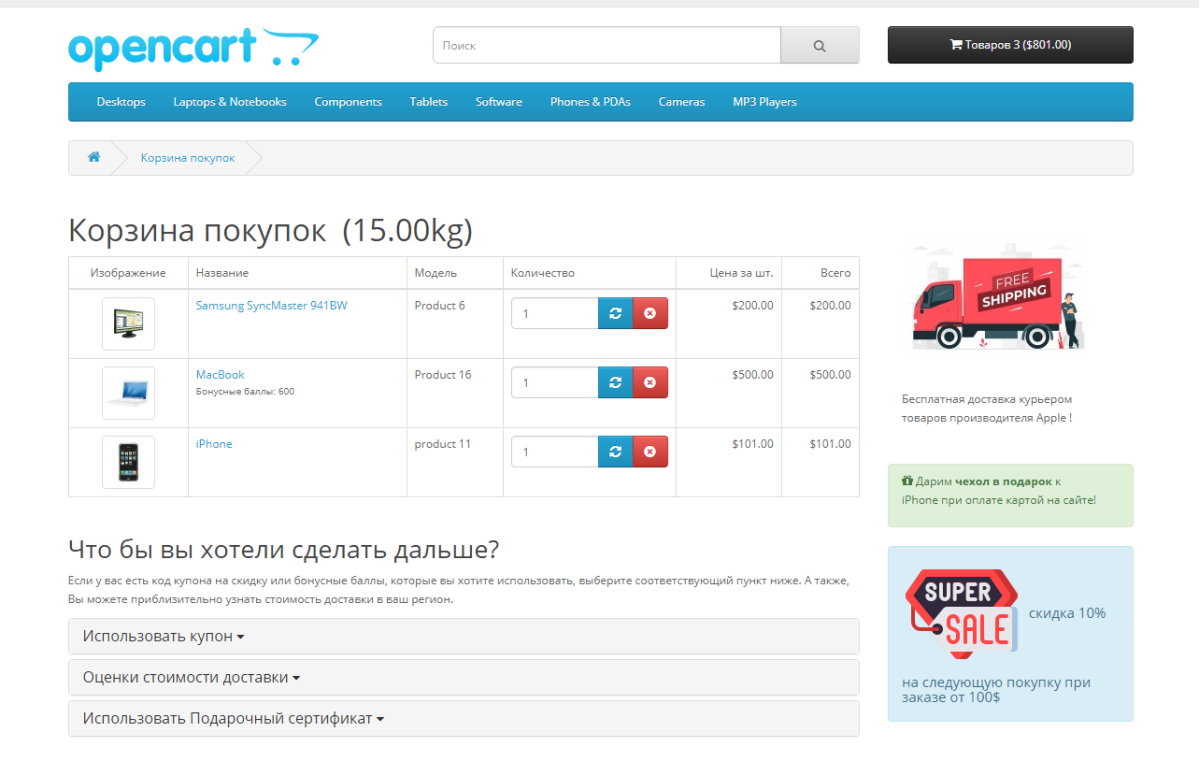Click the iPhone product thumbnail
This screenshot has height=761, width=1200.
pyautogui.click(x=128, y=462)
